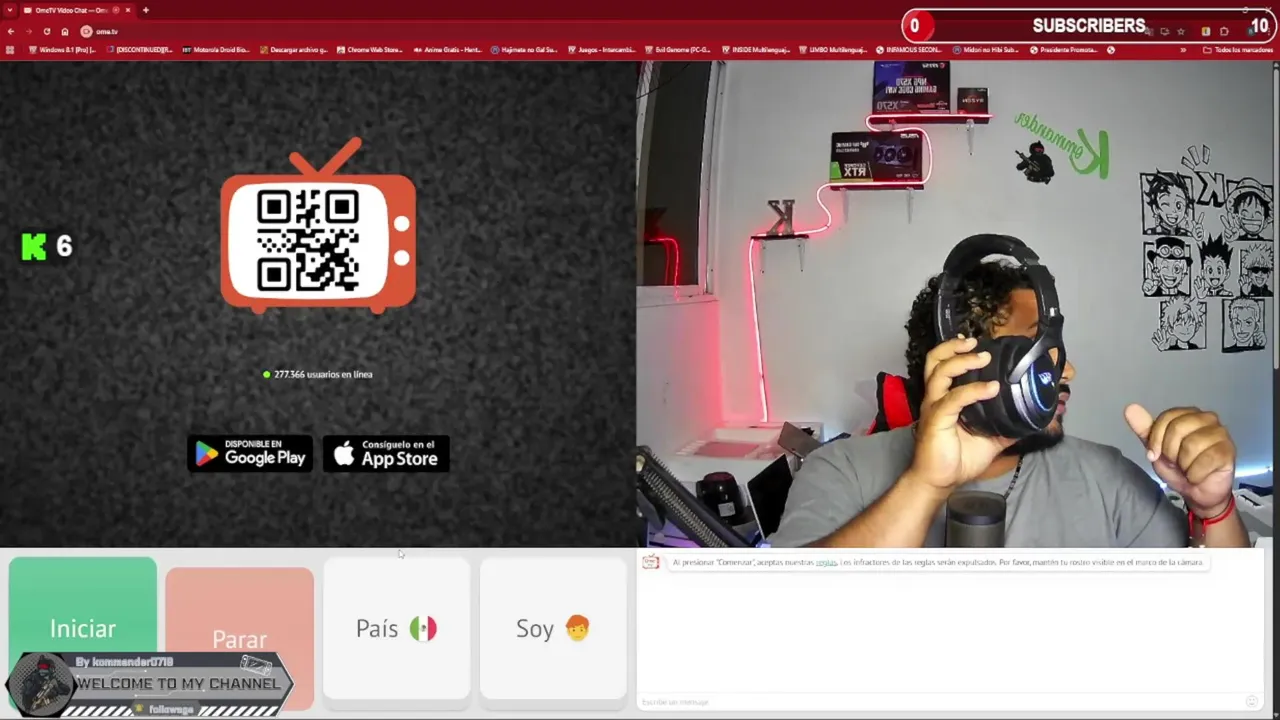The width and height of the screenshot is (1280, 720).
Task: Go back with browser back arrow
Action: coord(10,31)
